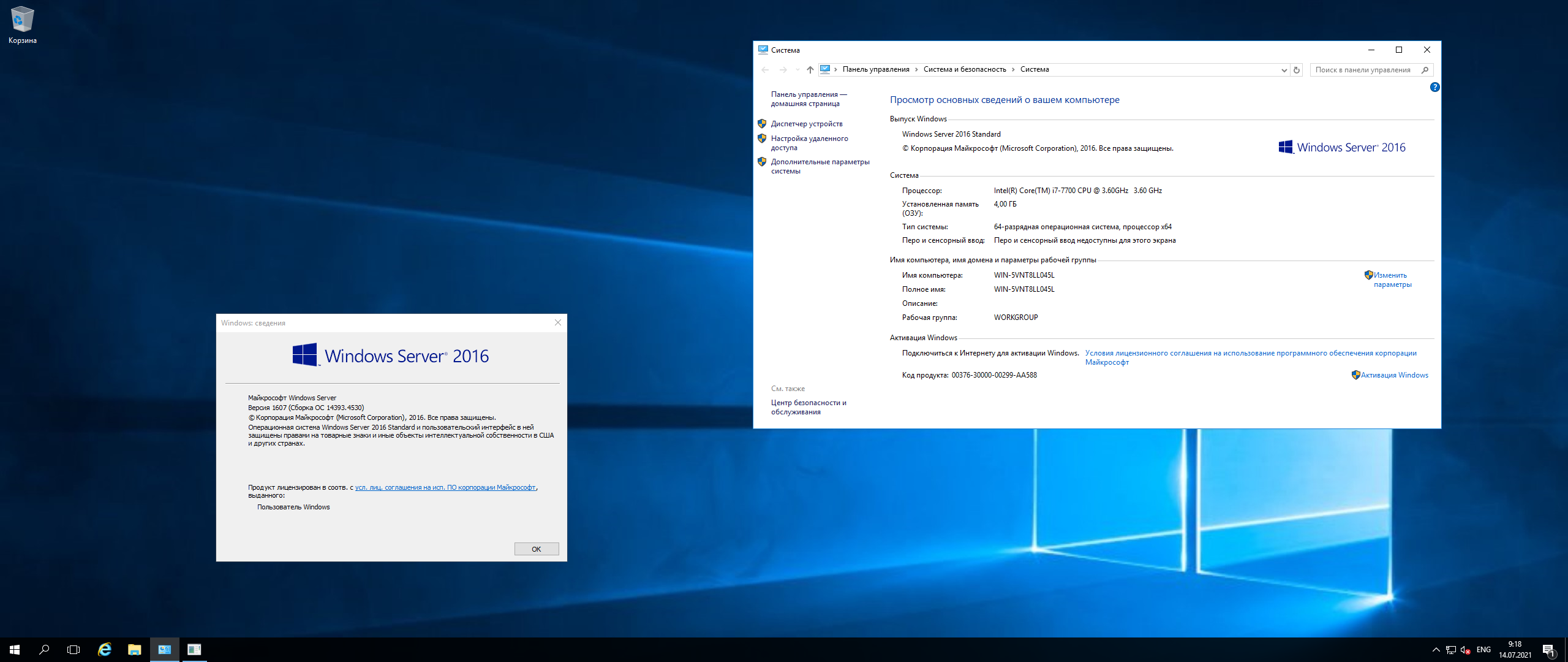Open Task View from the taskbar
The width and height of the screenshot is (1568, 662).
(x=73, y=650)
